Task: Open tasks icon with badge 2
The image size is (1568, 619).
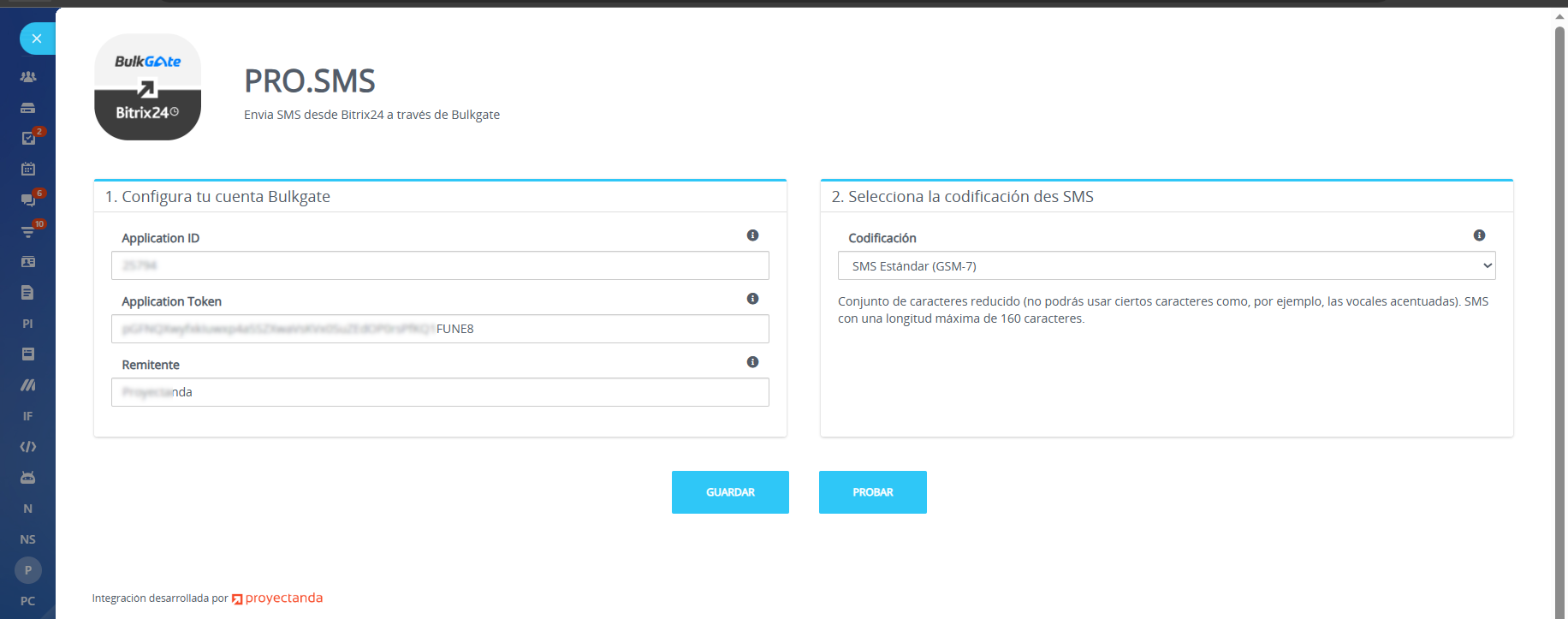Action: (28, 139)
